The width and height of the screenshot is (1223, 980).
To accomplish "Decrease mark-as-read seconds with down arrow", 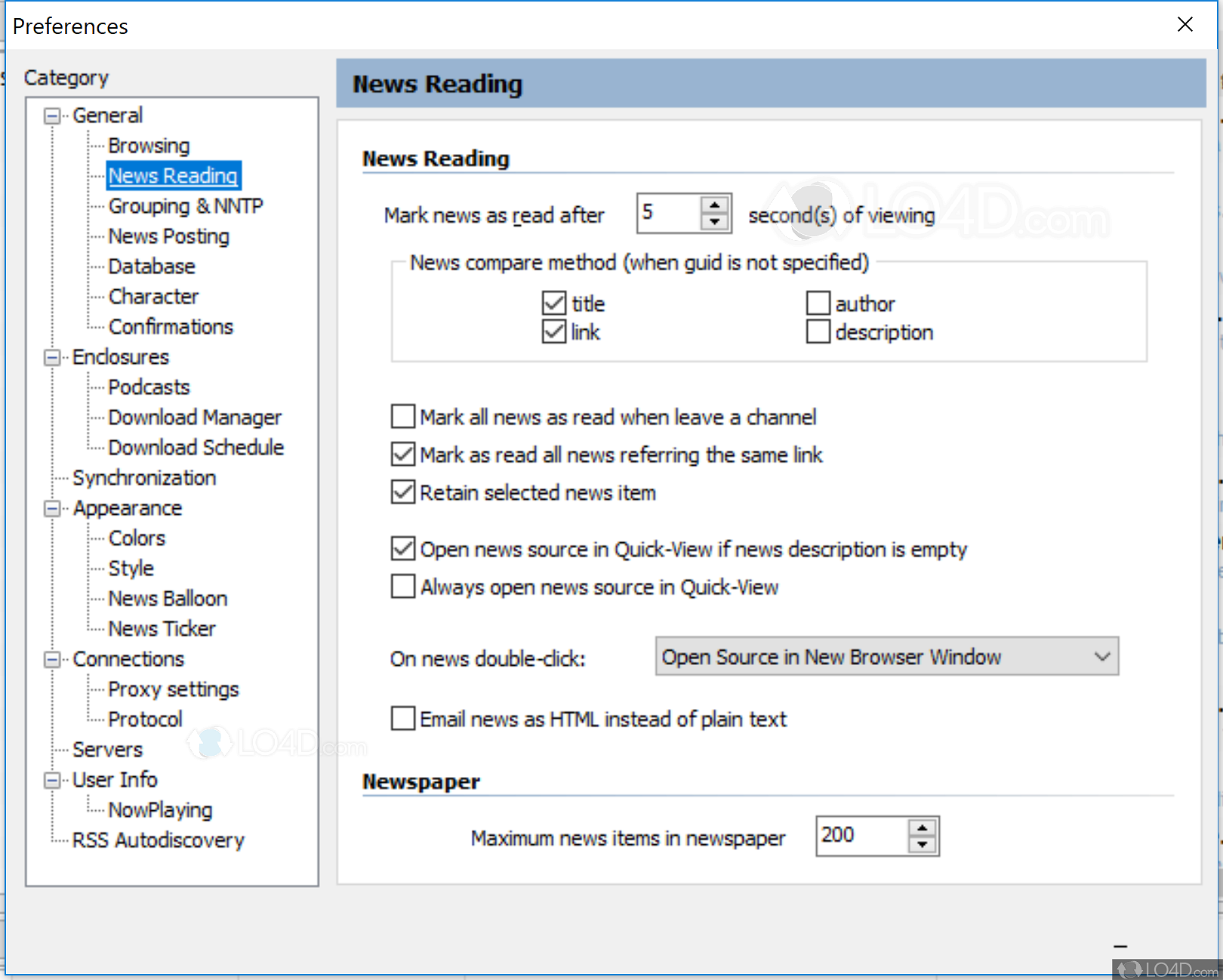I will [x=714, y=222].
